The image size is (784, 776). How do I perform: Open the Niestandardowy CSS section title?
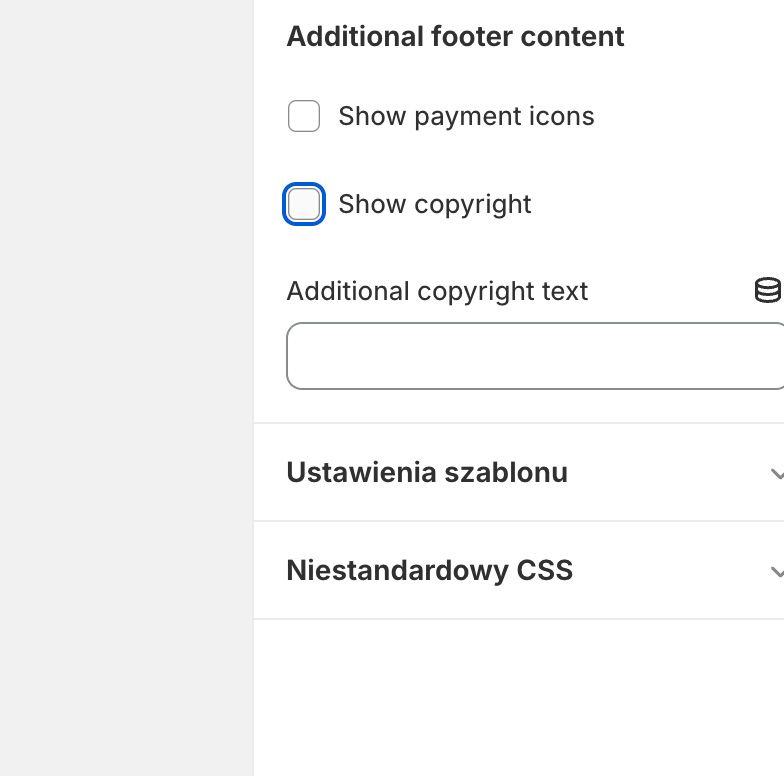point(430,570)
